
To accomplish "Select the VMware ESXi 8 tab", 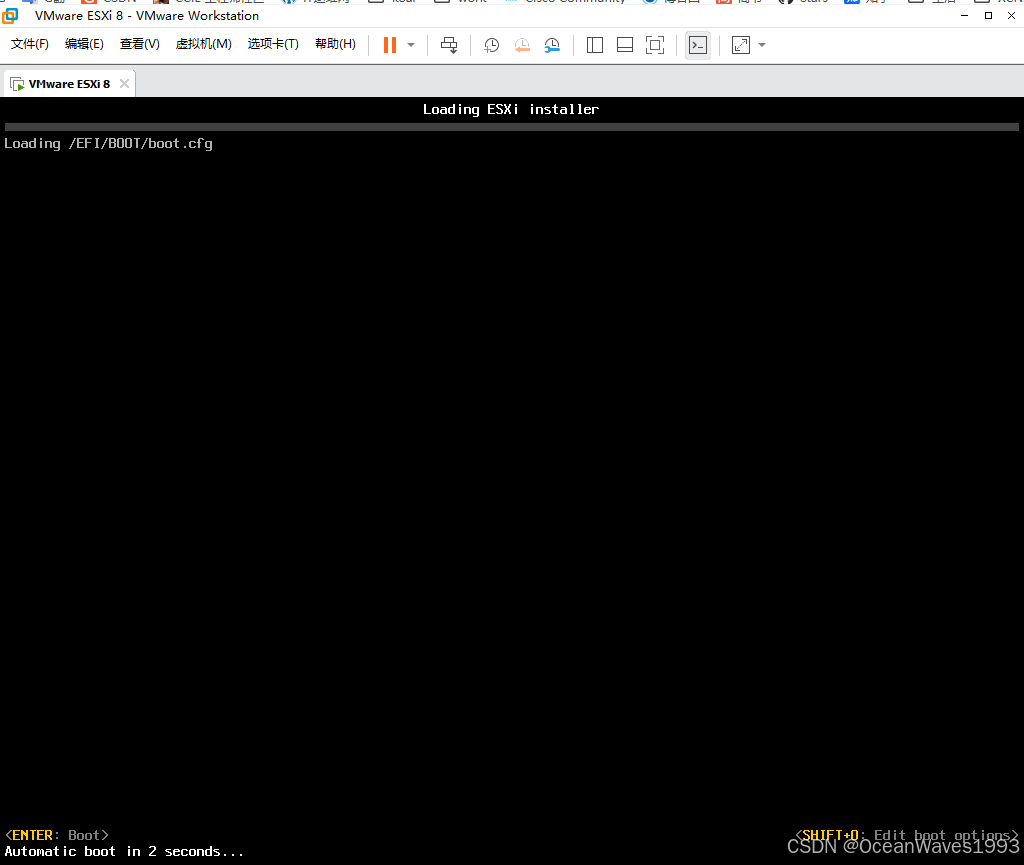I will (x=69, y=84).
